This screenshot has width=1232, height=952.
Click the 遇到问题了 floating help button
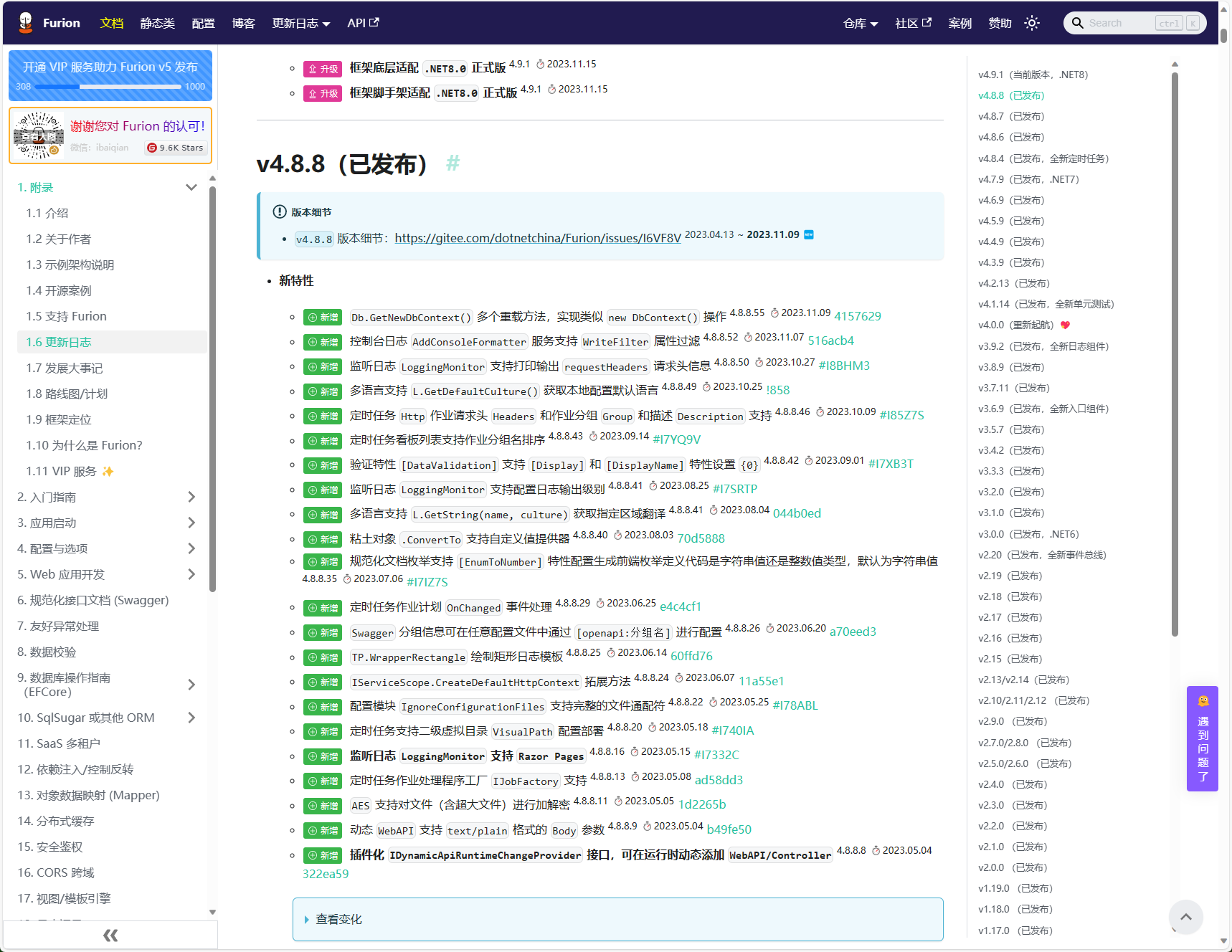tap(1203, 738)
